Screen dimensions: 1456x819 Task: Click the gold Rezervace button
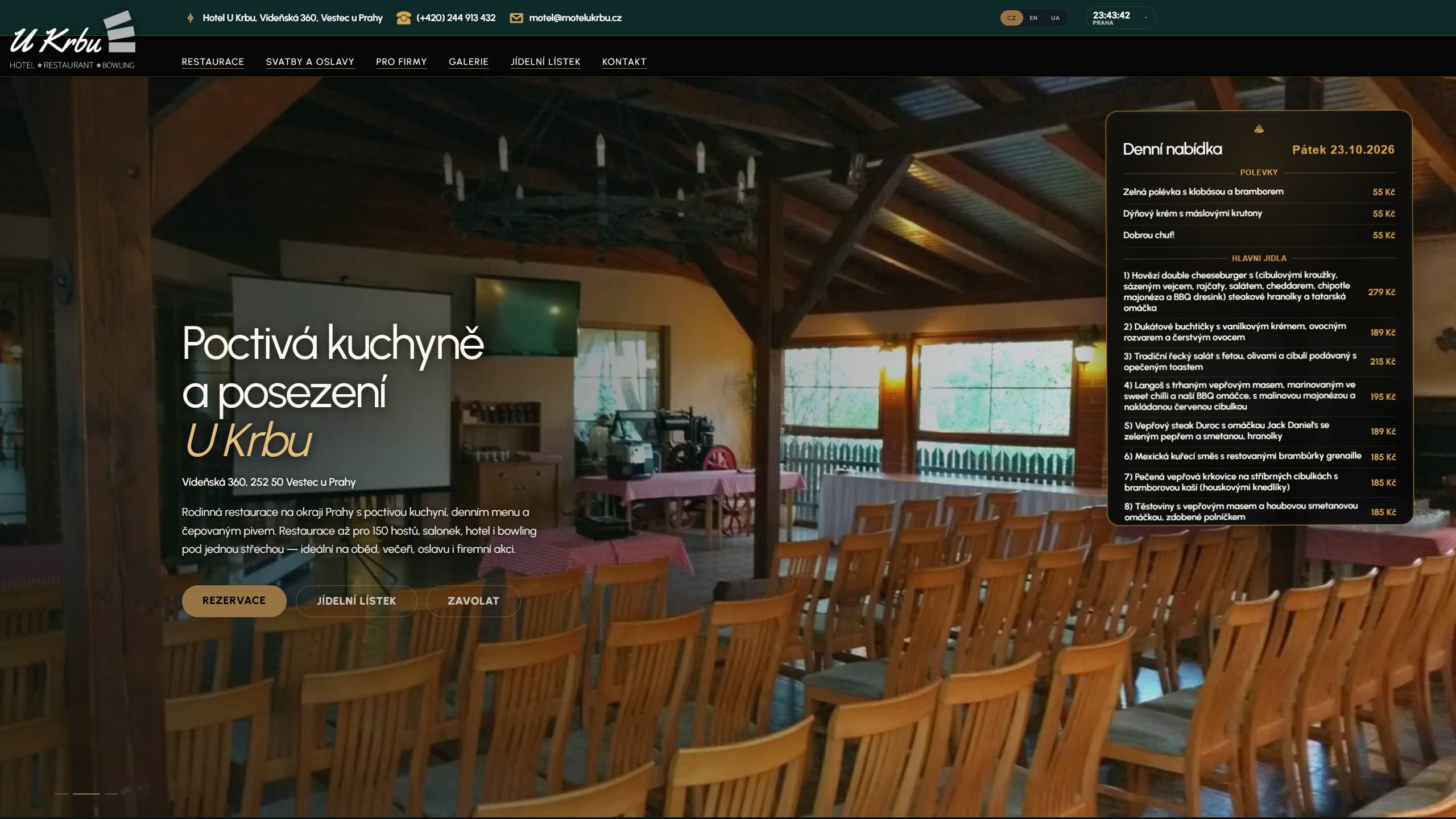click(234, 601)
